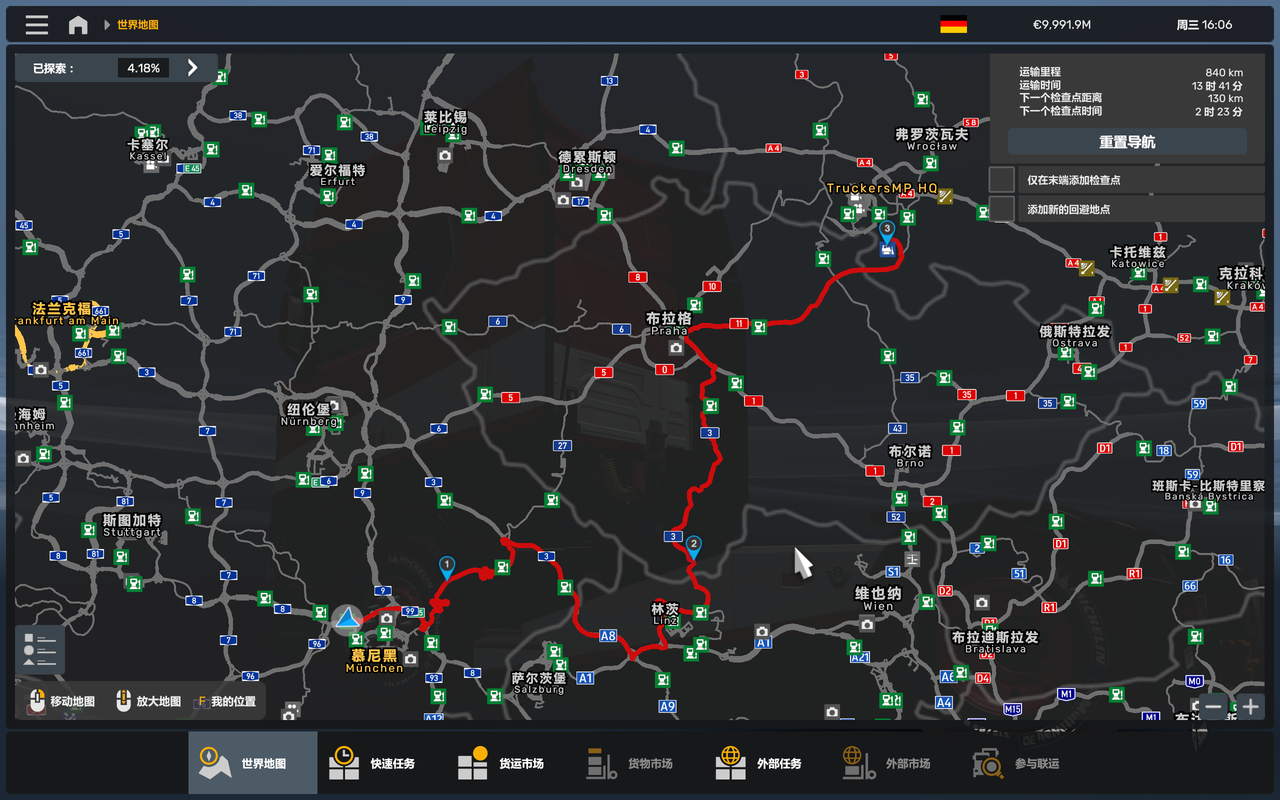Click the 斯图加特 Stuttgart city label
1280x800 pixels.
click(132, 526)
